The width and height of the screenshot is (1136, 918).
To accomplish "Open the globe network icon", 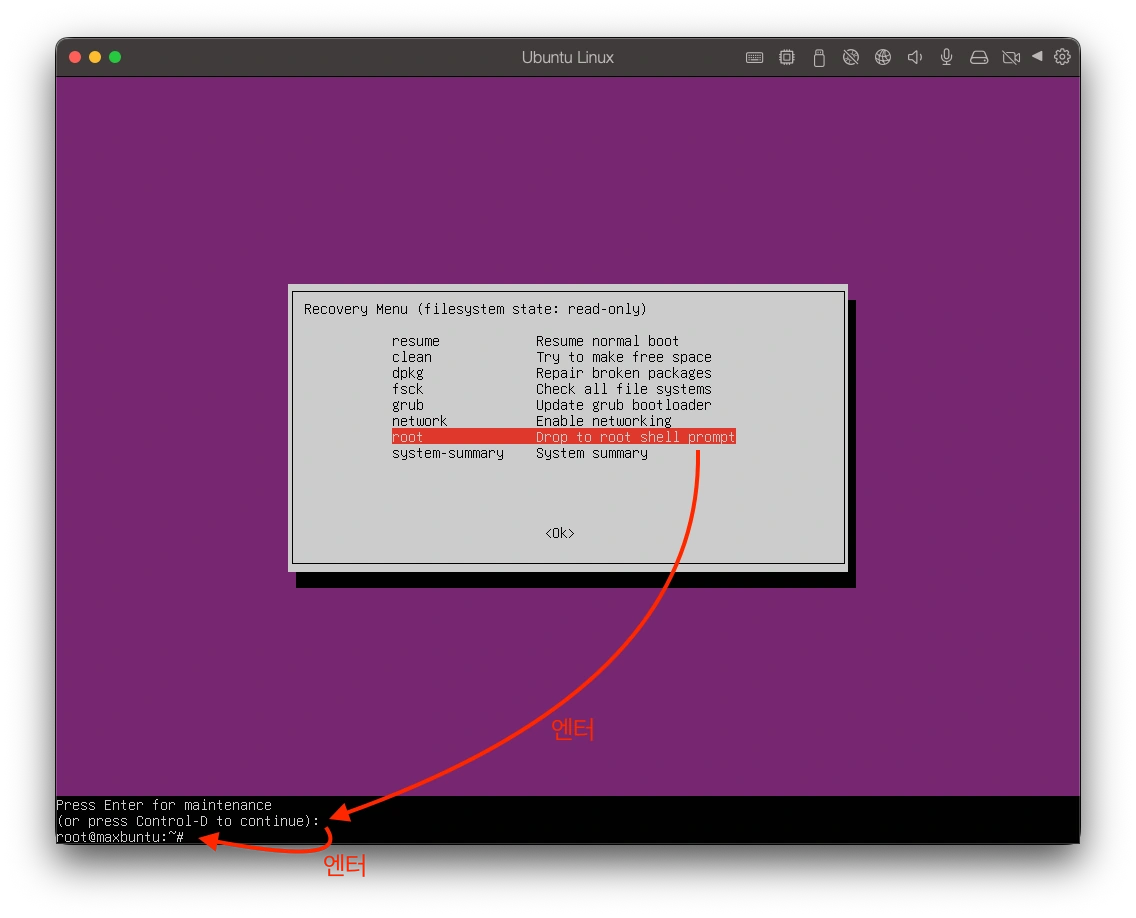I will [882, 57].
